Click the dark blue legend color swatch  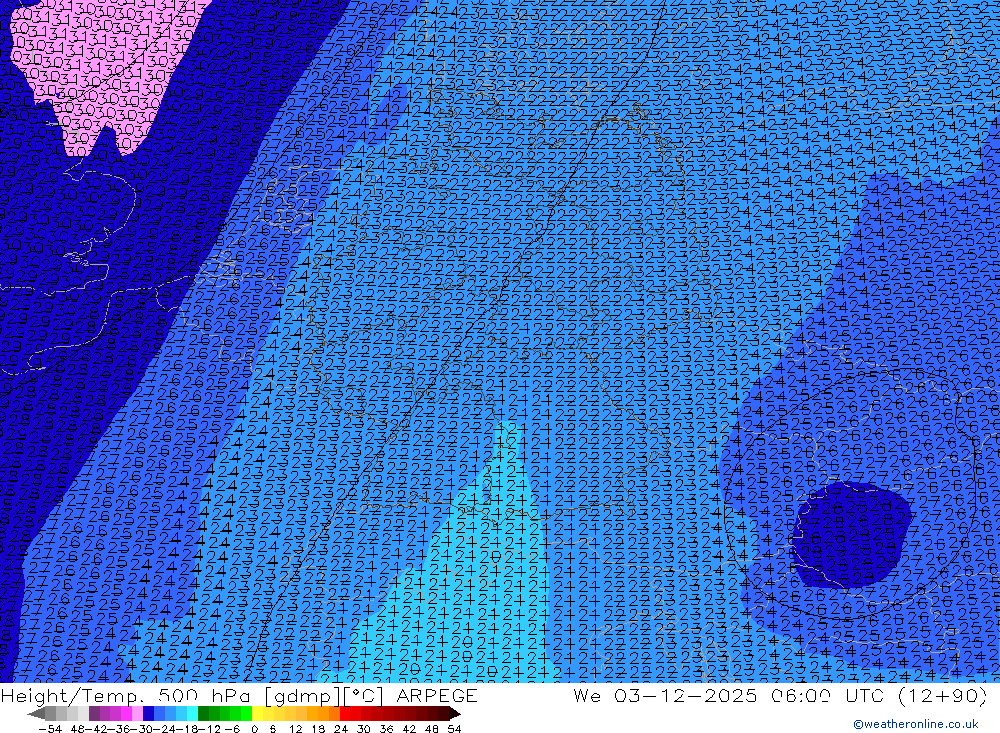click(x=148, y=714)
